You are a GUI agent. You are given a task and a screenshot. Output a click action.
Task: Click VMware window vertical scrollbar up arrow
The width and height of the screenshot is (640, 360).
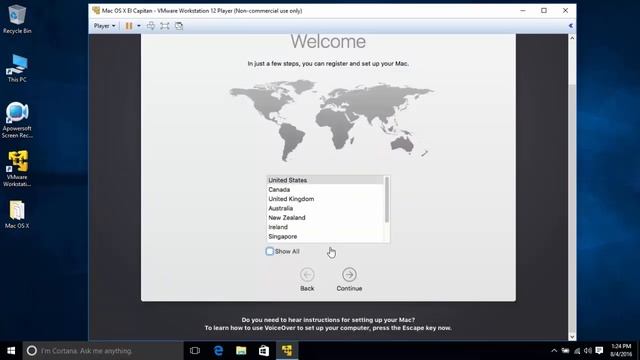click(572, 38)
